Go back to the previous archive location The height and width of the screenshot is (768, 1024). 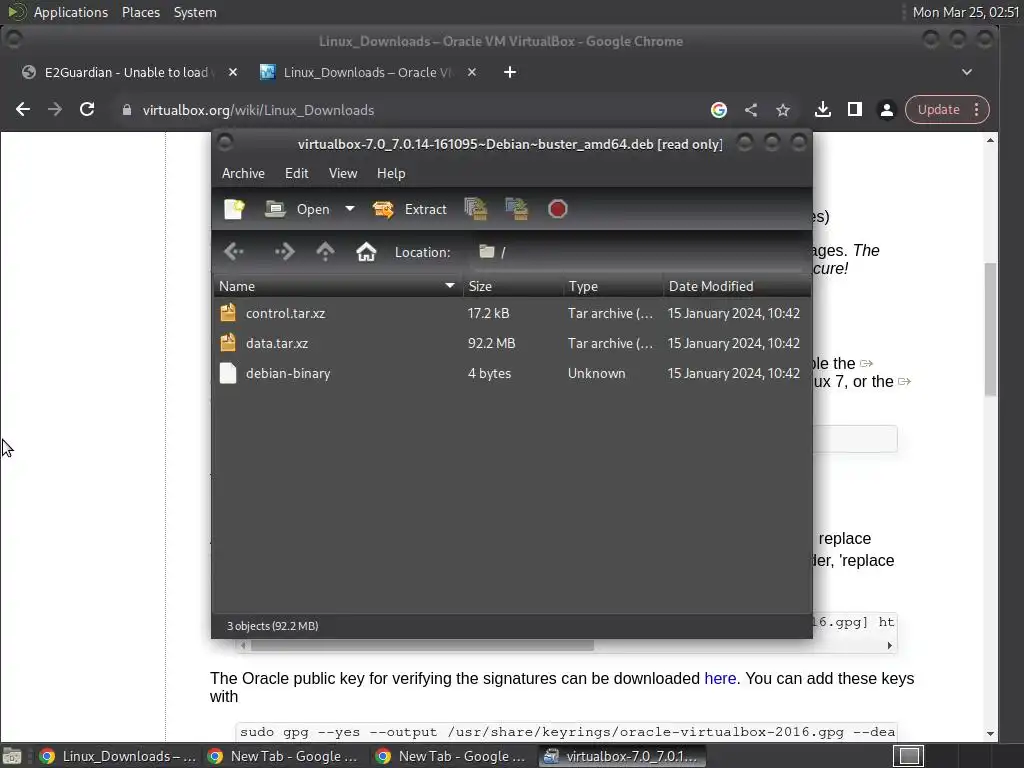click(x=234, y=252)
